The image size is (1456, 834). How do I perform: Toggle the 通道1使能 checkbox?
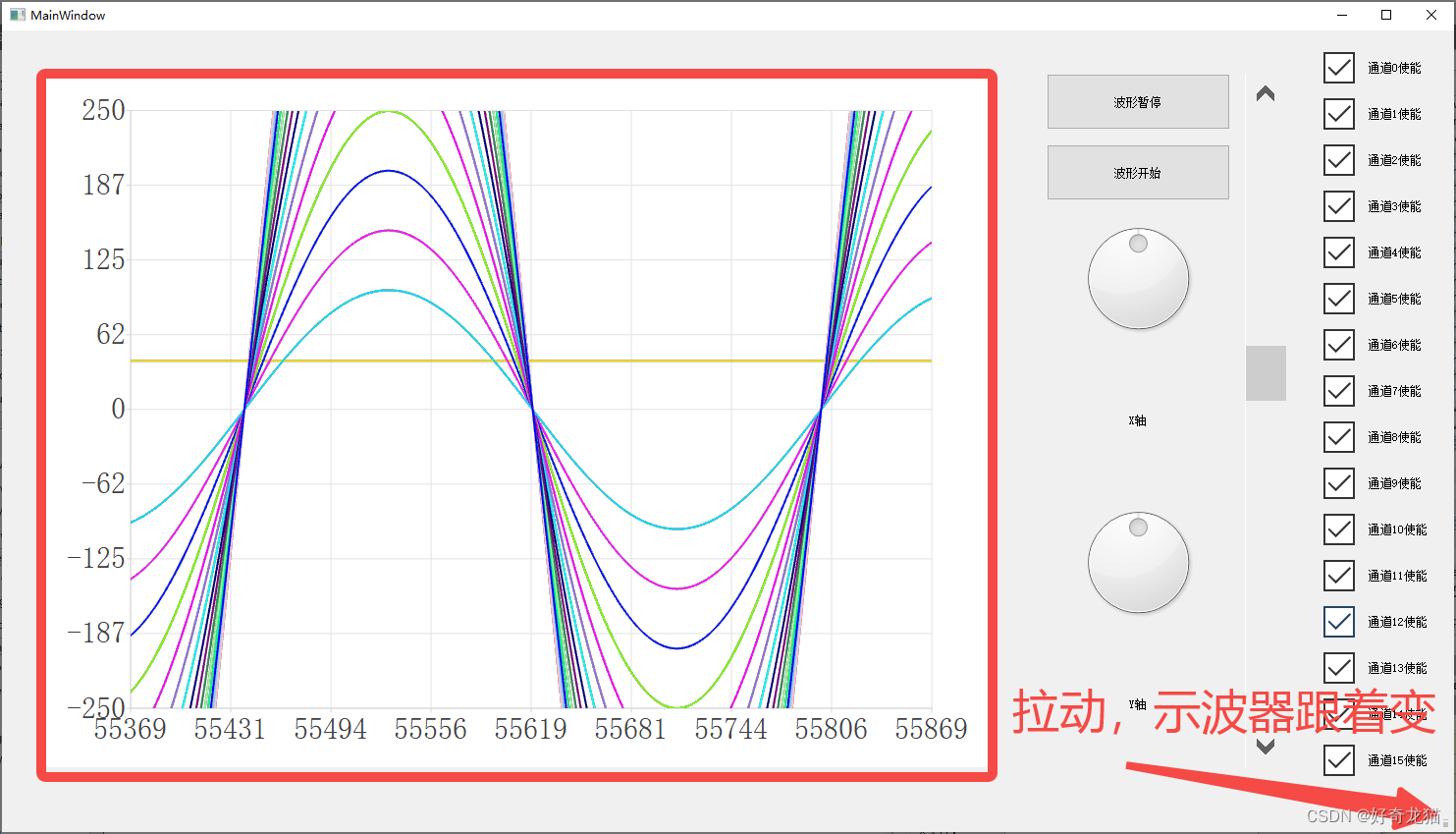point(1339,114)
